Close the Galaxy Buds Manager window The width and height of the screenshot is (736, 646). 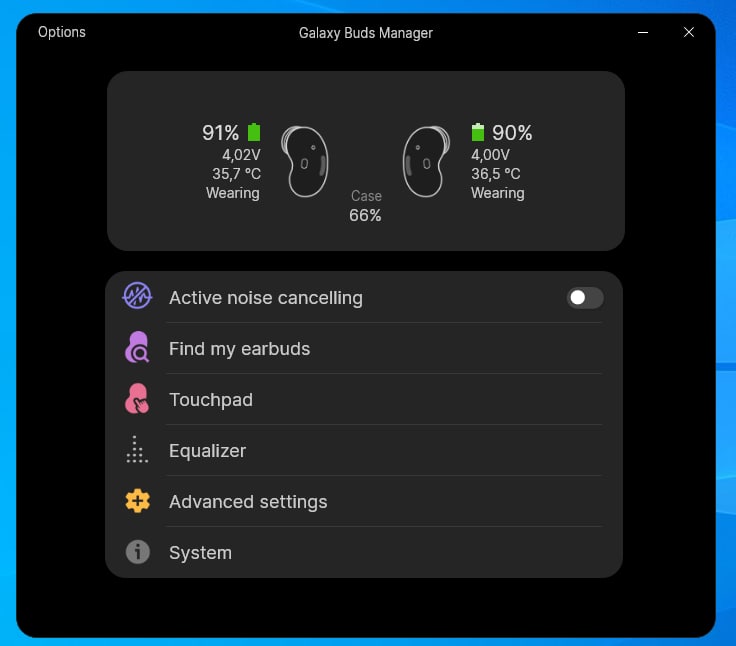(x=689, y=32)
